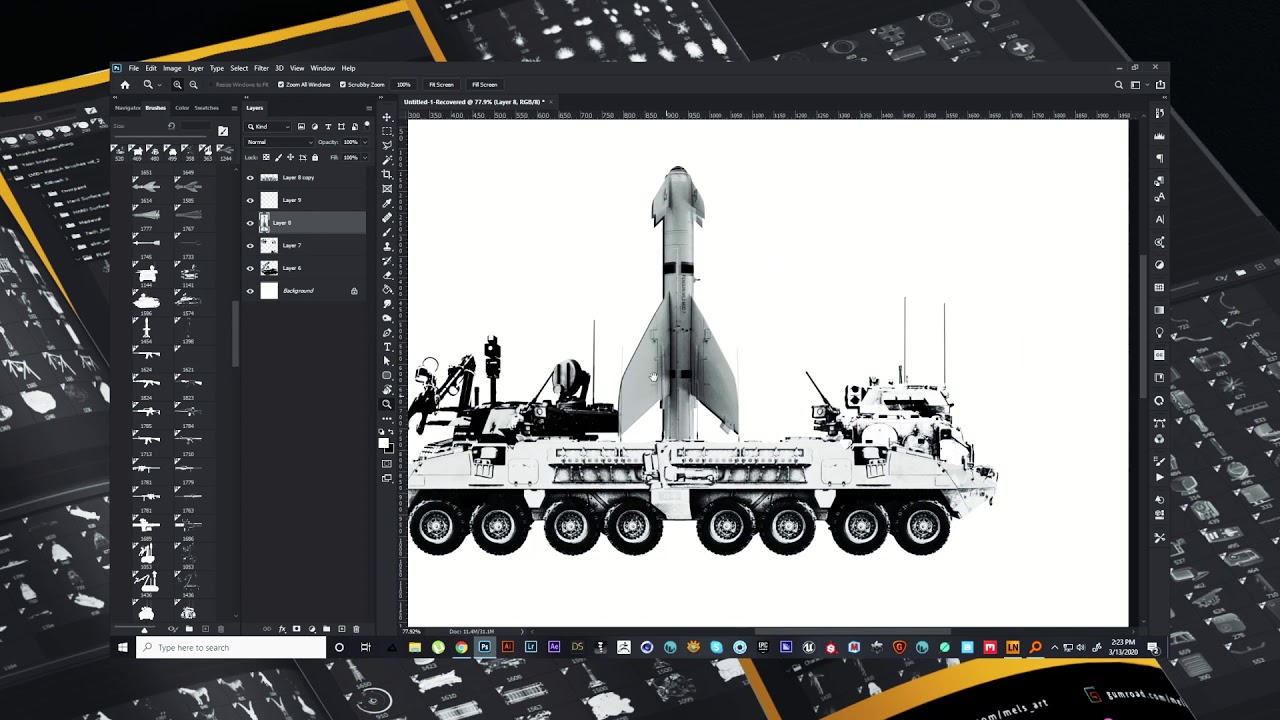Select the Crop tool
This screenshot has height=720, width=1280.
click(x=387, y=174)
